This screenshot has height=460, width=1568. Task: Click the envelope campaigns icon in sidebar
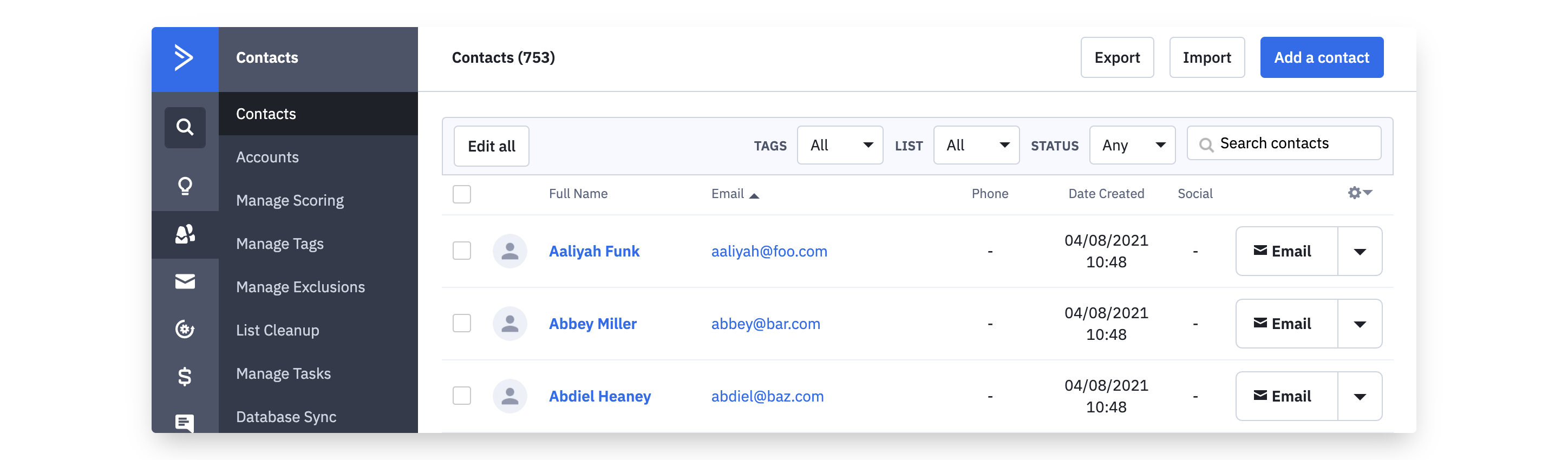(x=185, y=281)
